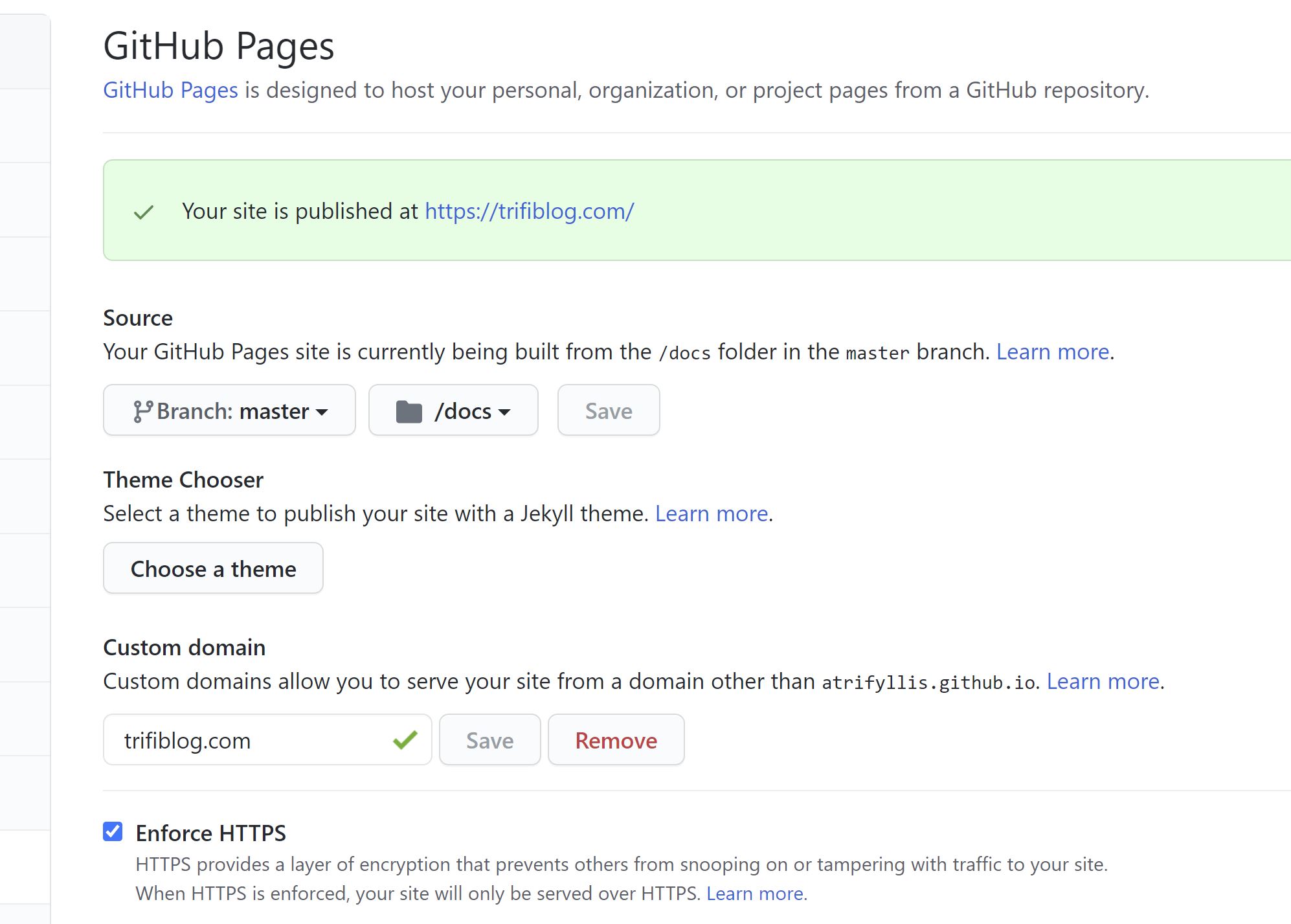Save the custom domain
1291x924 pixels.
point(490,740)
